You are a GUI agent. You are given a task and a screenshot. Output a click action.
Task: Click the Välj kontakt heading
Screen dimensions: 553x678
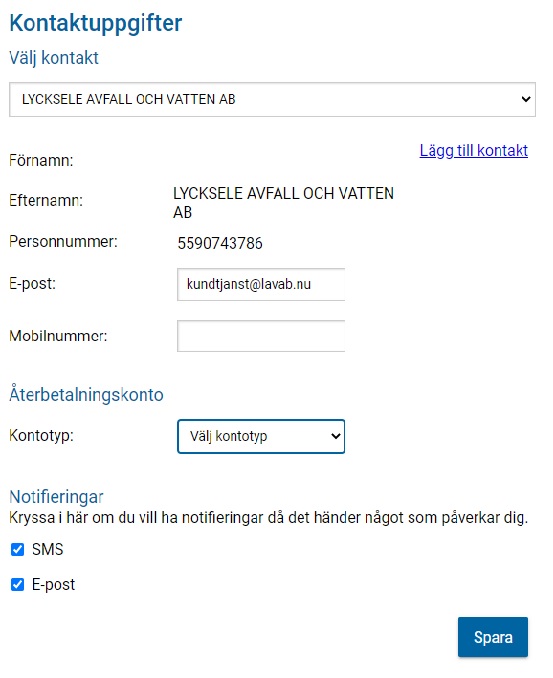click(54, 58)
